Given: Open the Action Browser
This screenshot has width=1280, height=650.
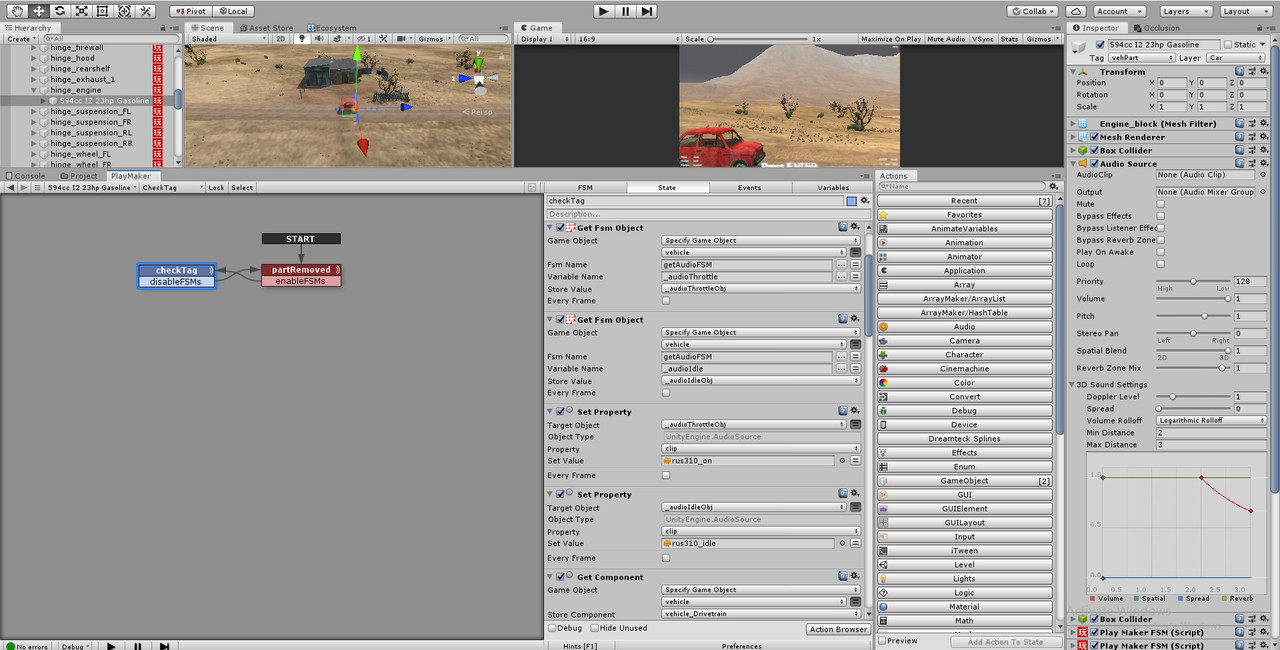Looking at the screenshot, I should pos(838,629).
